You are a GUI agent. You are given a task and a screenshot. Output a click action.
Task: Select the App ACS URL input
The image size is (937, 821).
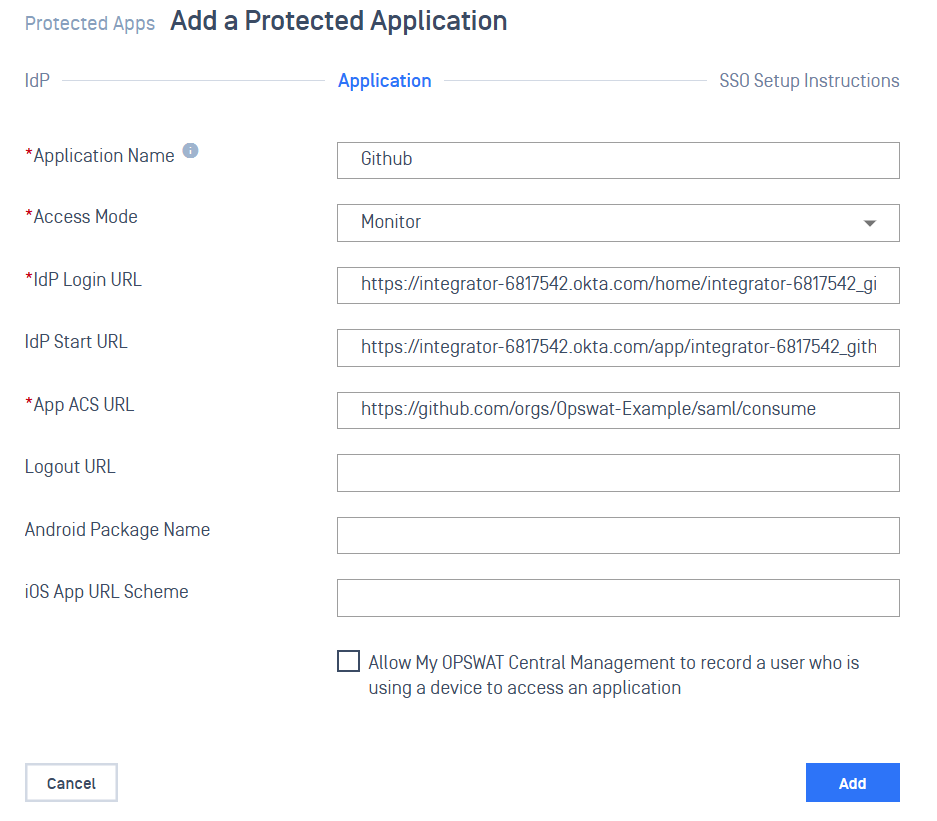pos(617,410)
